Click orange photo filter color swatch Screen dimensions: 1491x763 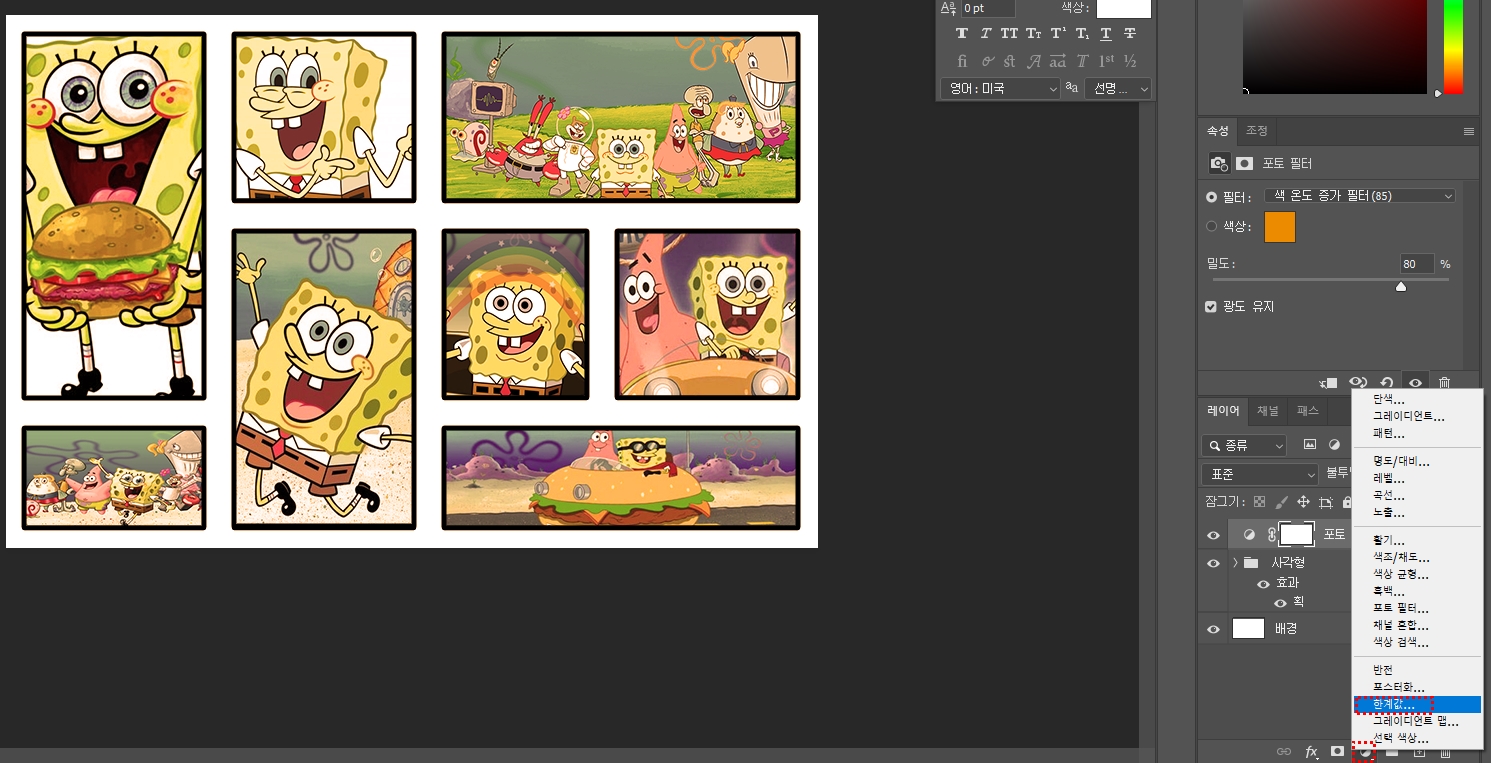point(1280,227)
